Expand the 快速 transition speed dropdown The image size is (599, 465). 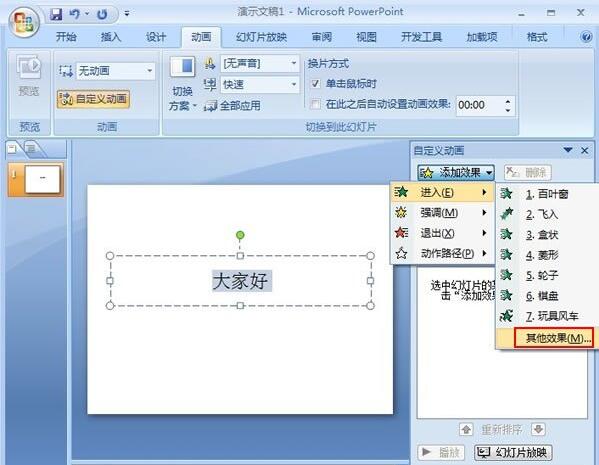[293, 84]
